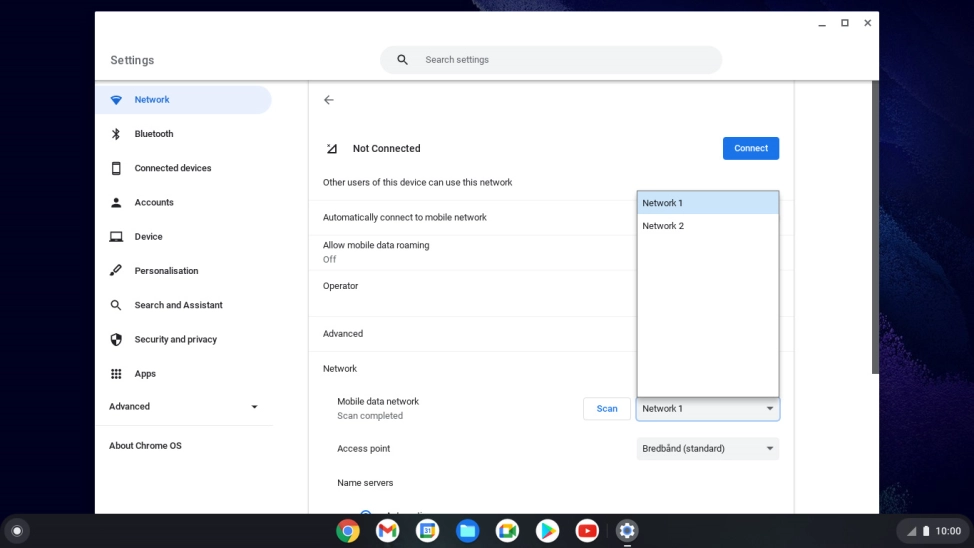This screenshot has width=974, height=548.
Task: Select Network 1 from the dropdown list
Action: pos(708,203)
